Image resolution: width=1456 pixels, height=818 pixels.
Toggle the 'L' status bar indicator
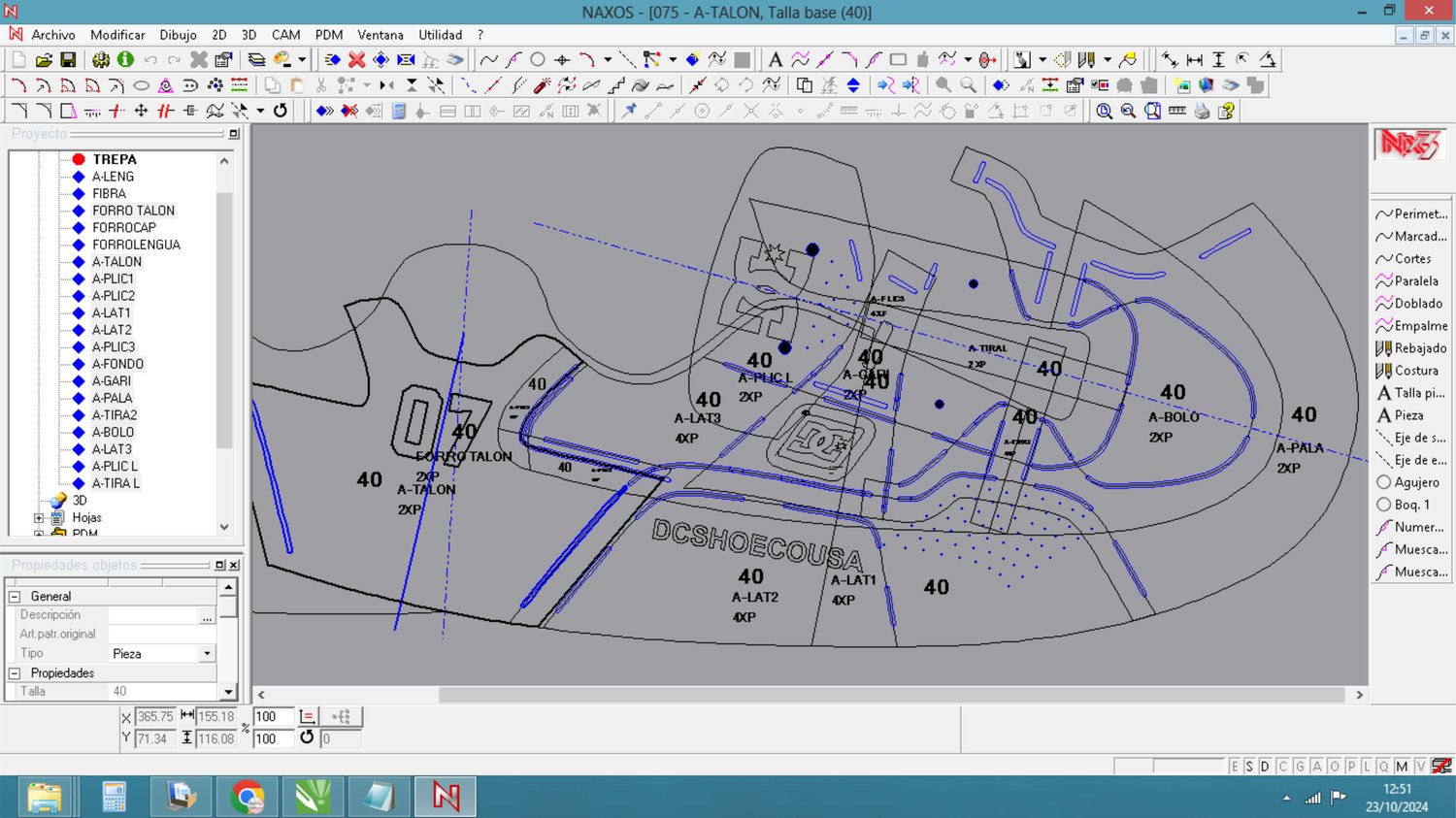pos(1367,767)
